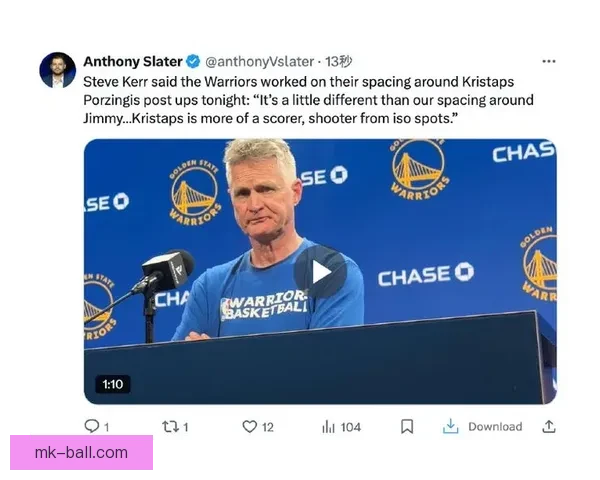This screenshot has width=600, height=480.
Task: Click the 1:10 video duration badge
Action: [x=113, y=384]
